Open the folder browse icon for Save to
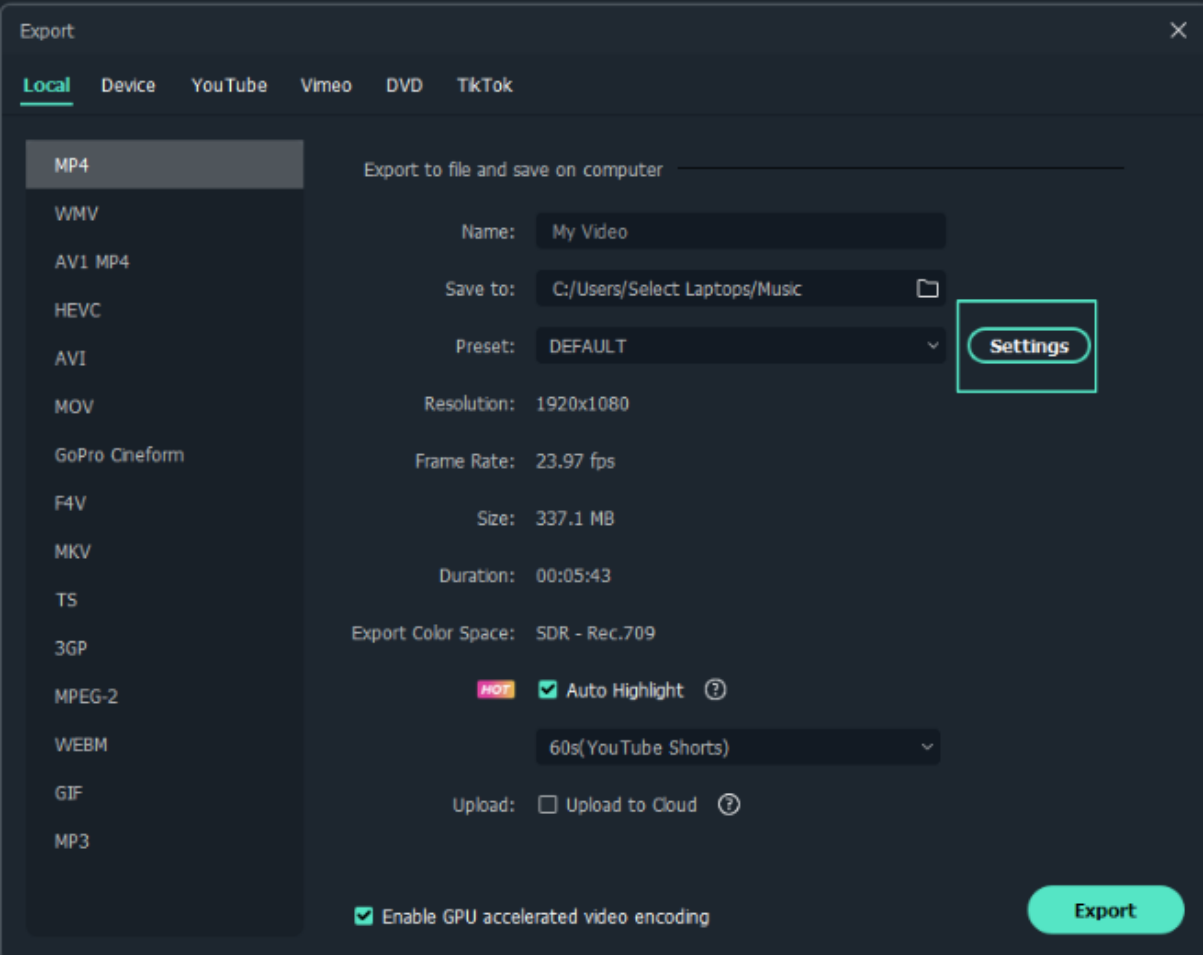 point(927,289)
